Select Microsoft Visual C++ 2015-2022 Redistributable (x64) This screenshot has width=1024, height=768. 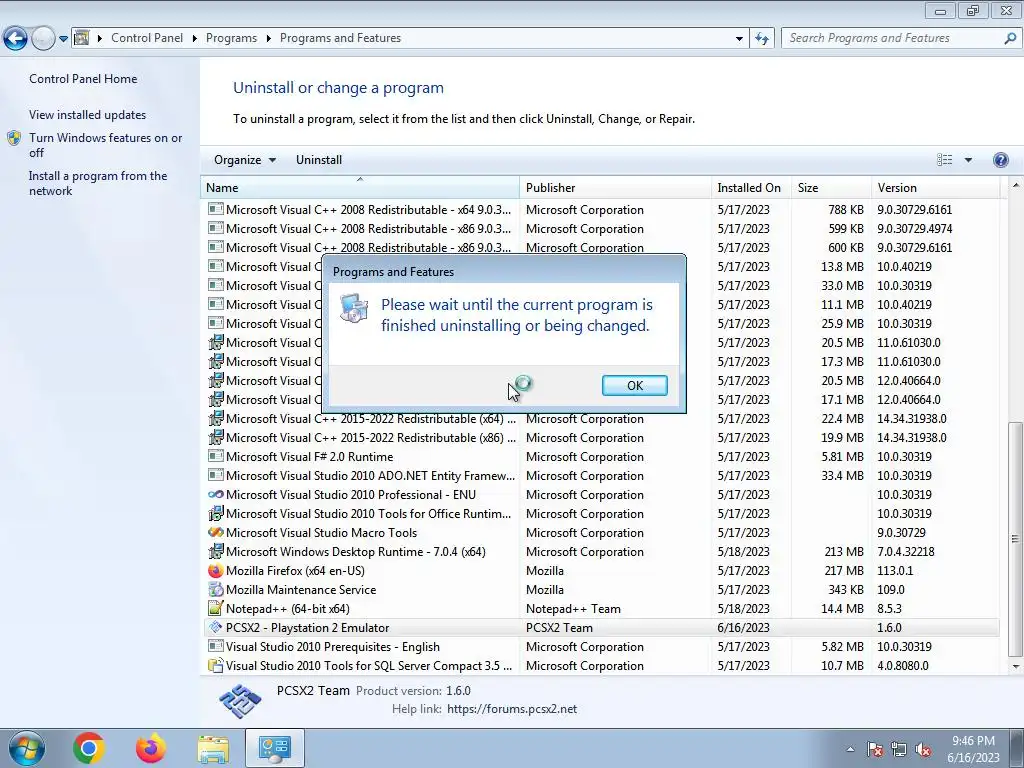[x=601, y=419]
